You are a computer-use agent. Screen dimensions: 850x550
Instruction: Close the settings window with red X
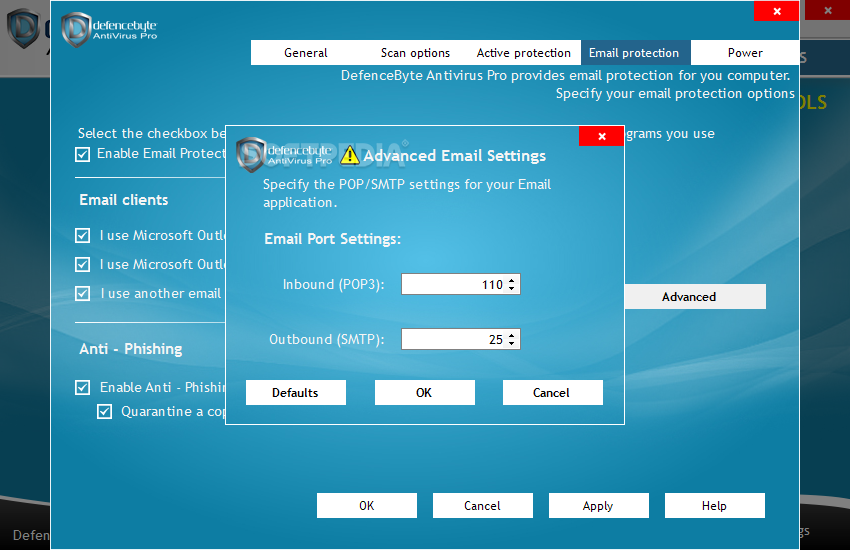tap(776, 11)
